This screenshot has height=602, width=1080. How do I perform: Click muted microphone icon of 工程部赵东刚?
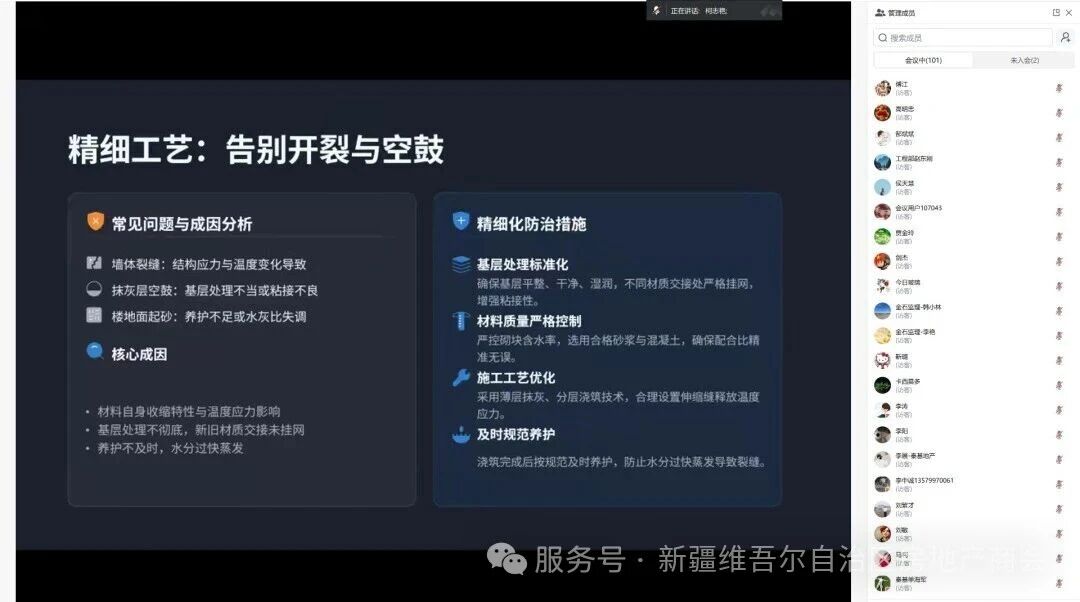click(1059, 162)
